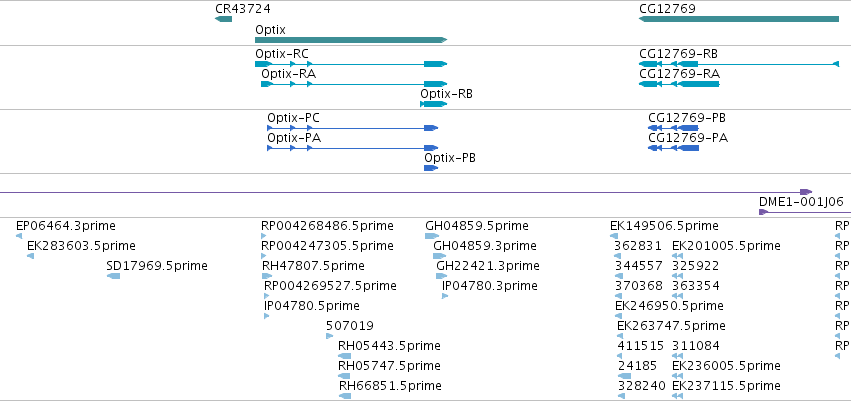This screenshot has width=851, height=401.
Task: Click the 24185 feature arrow glyph
Action: (625, 376)
